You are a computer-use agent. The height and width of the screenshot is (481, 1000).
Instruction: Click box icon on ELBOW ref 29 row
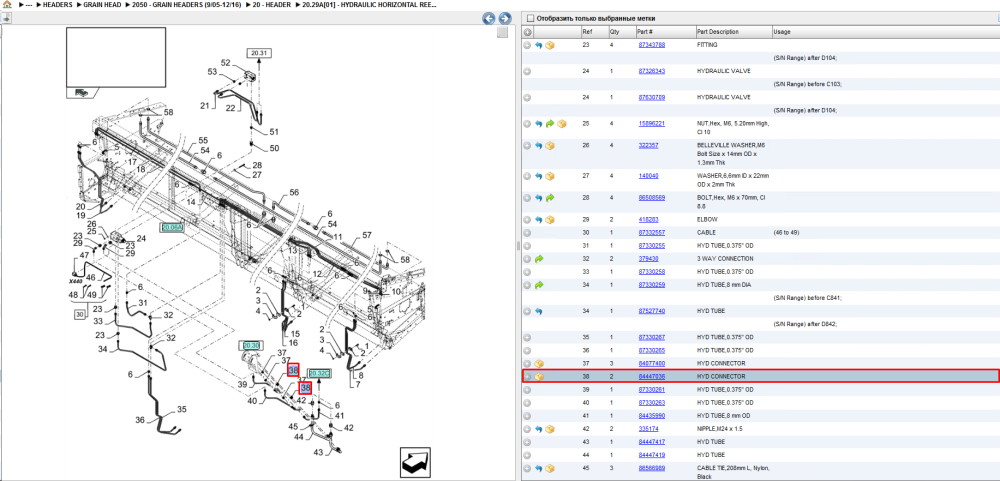click(x=550, y=220)
